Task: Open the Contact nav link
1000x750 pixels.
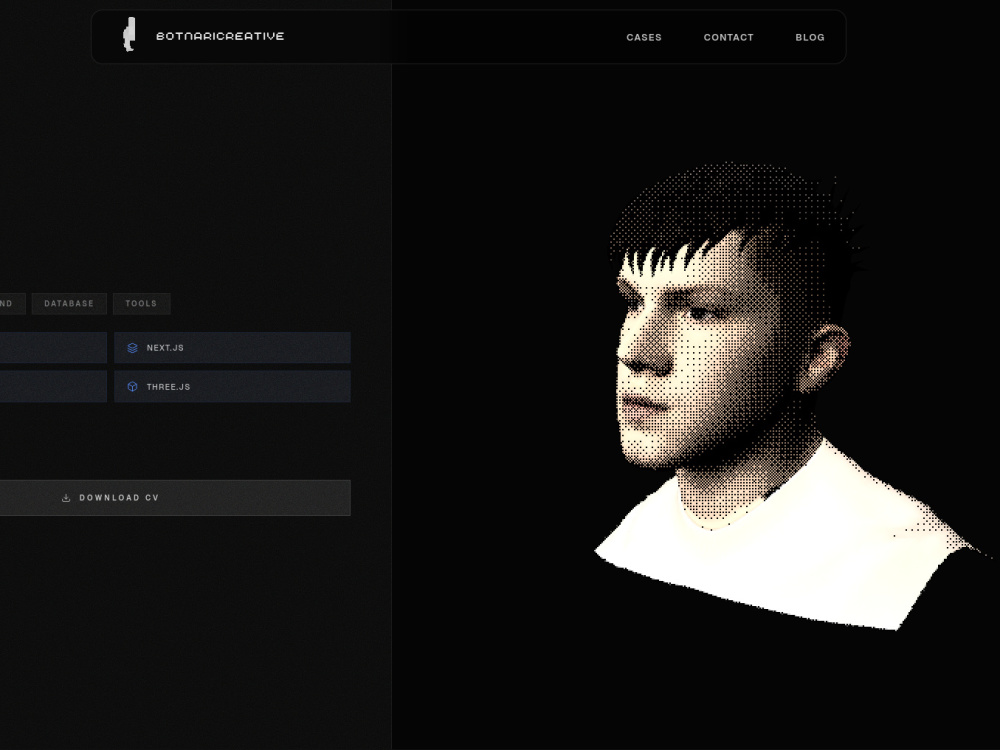Action: click(728, 38)
